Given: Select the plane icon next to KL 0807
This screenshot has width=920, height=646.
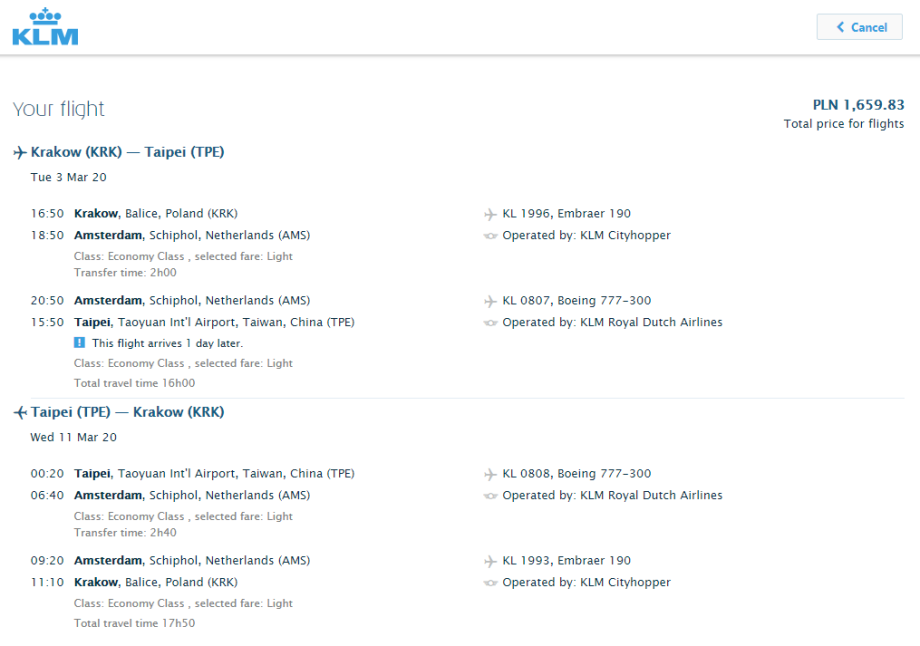Looking at the screenshot, I should click(490, 301).
